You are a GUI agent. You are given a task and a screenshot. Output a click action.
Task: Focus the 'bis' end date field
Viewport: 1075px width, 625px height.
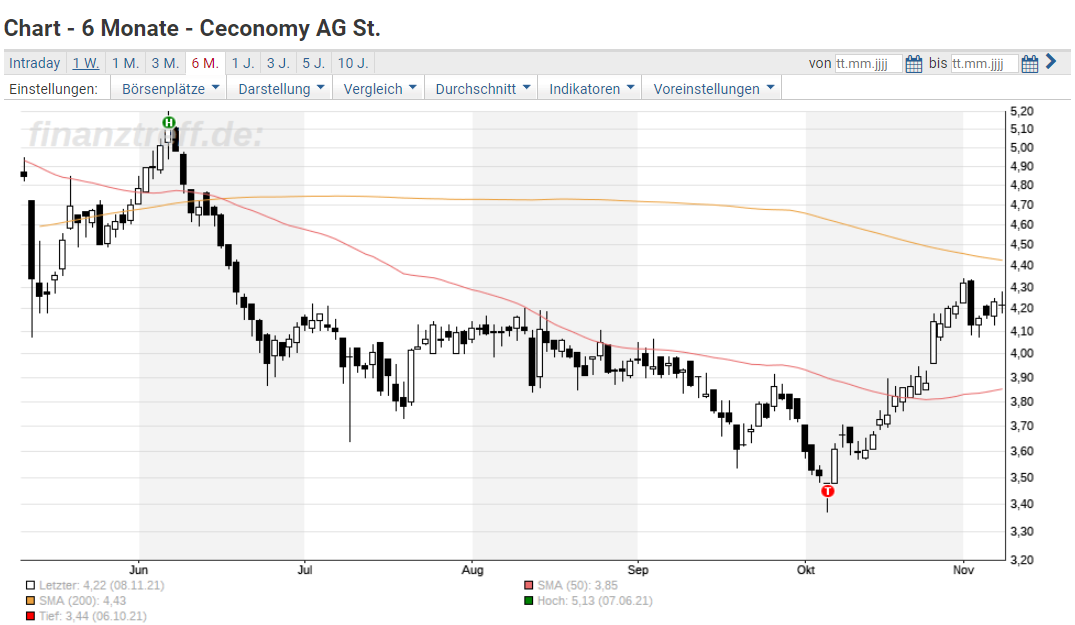tap(984, 64)
